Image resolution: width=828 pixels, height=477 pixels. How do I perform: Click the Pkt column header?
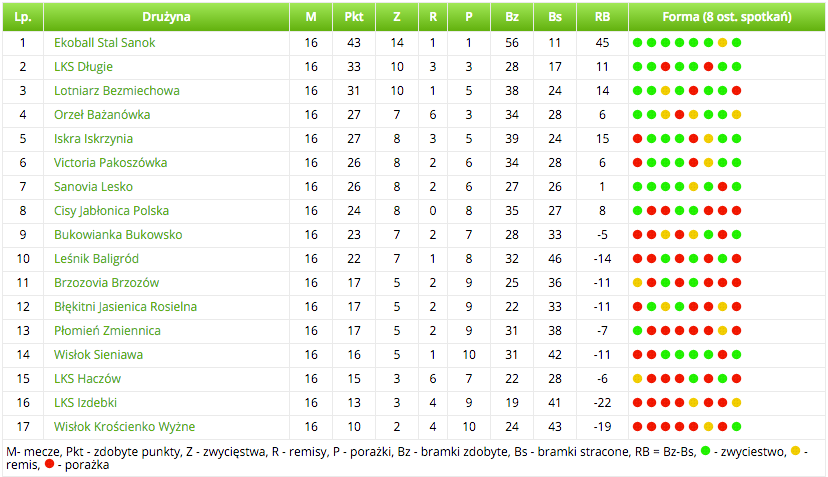click(354, 17)
